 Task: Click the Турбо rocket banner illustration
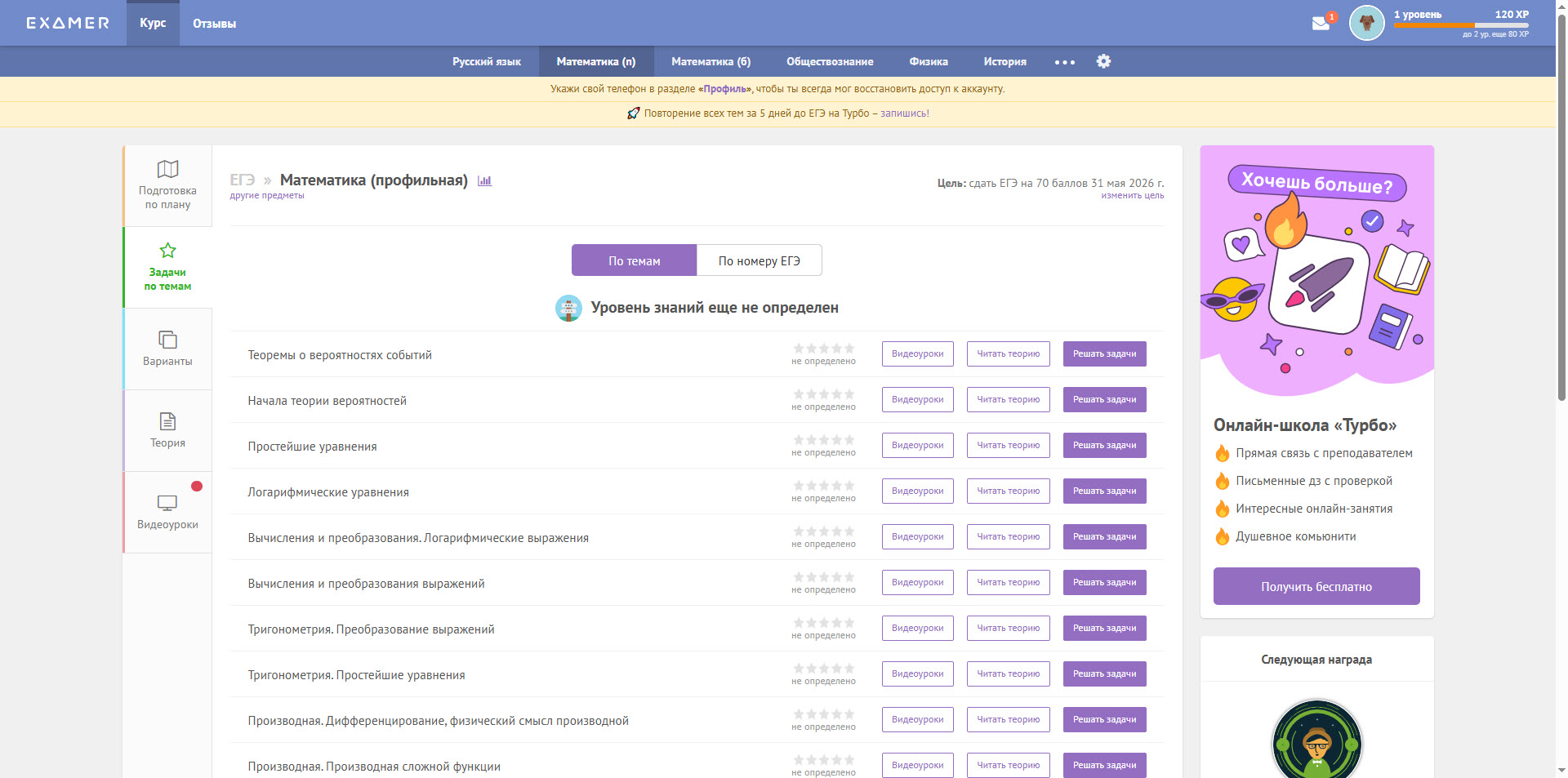tap(1316, 271)
